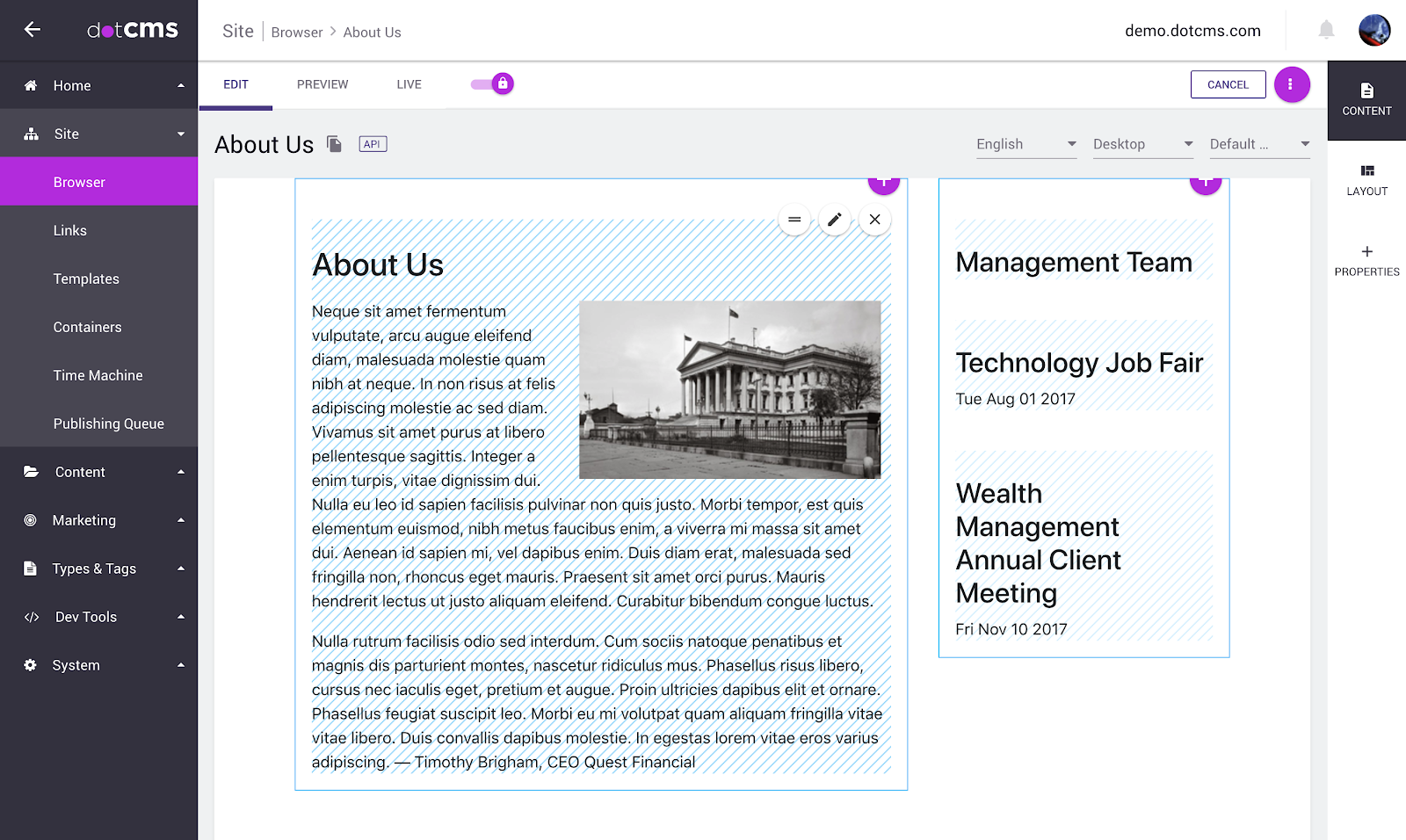Open Time Machine in the sidebar

click(98, 375)
